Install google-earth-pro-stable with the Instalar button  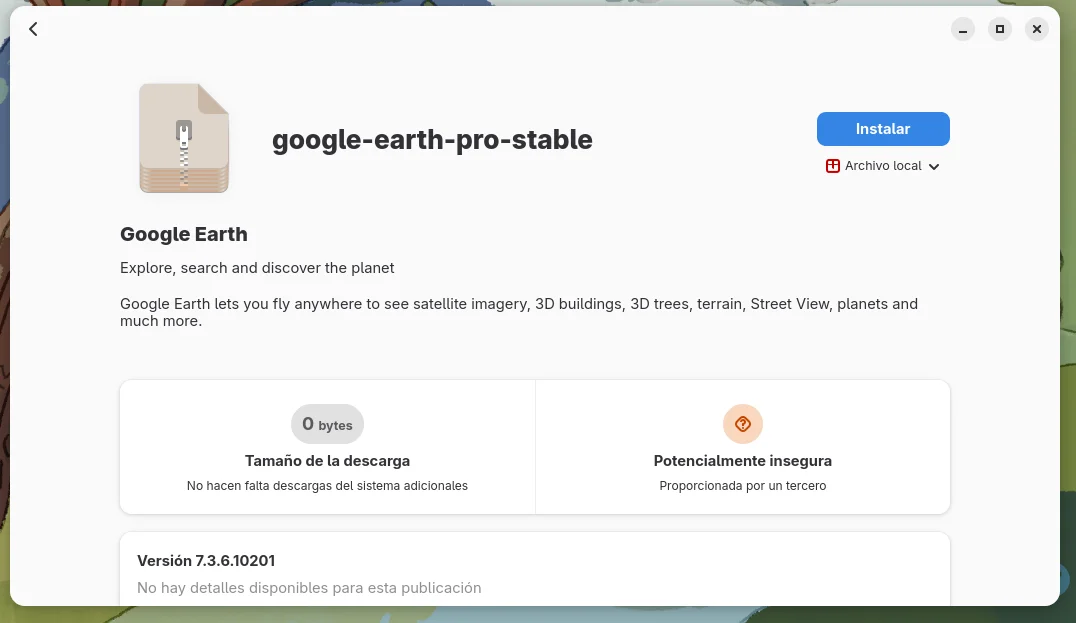(x=883, y=129)
